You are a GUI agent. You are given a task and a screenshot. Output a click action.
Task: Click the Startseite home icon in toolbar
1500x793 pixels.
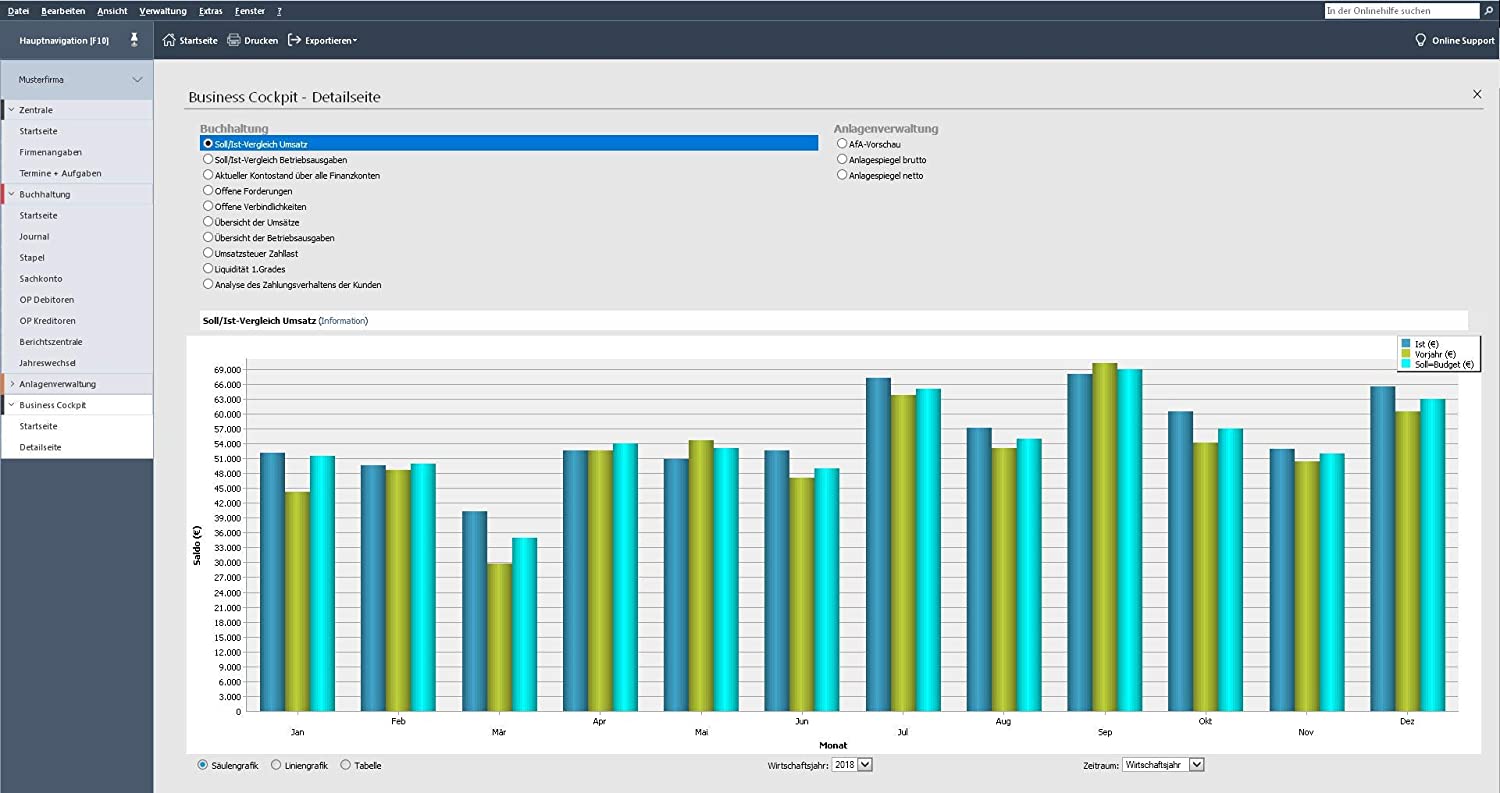[169, 41]
